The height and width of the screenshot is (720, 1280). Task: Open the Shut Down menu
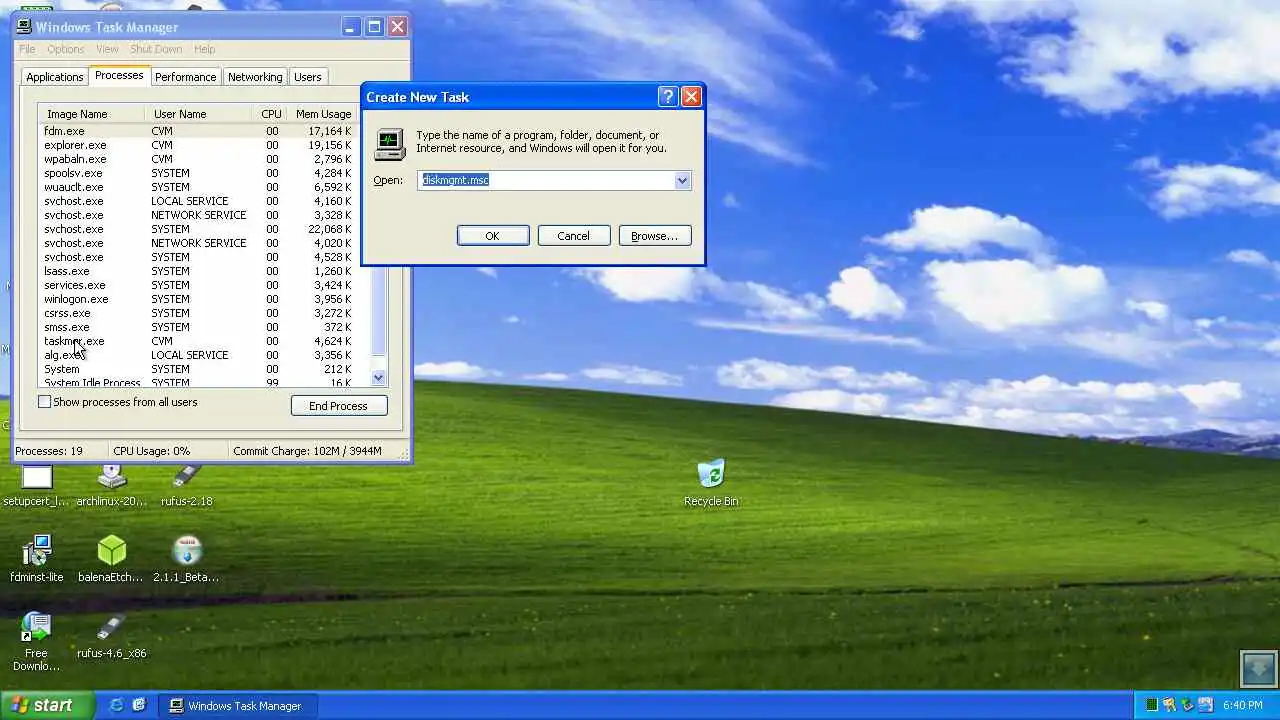(x=156, y=49)
